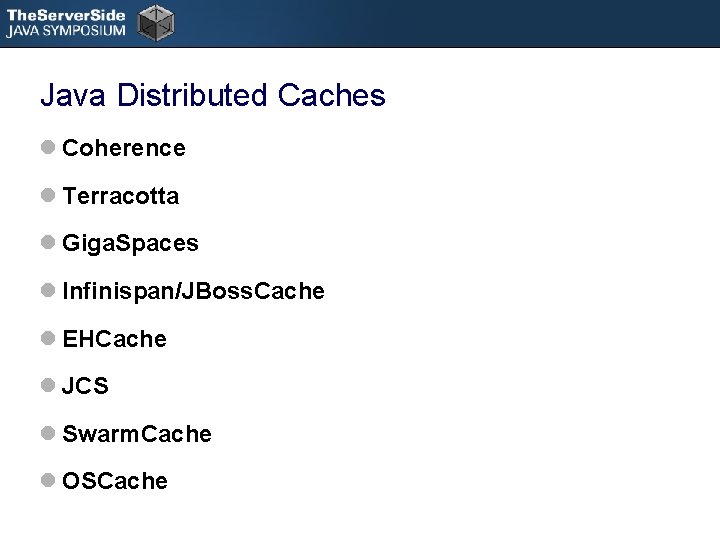The height and width of the screenshot is (540, 720).
Task: Click the cube logo icon in header
Action: pyautogui.click(x=156, y=23)
